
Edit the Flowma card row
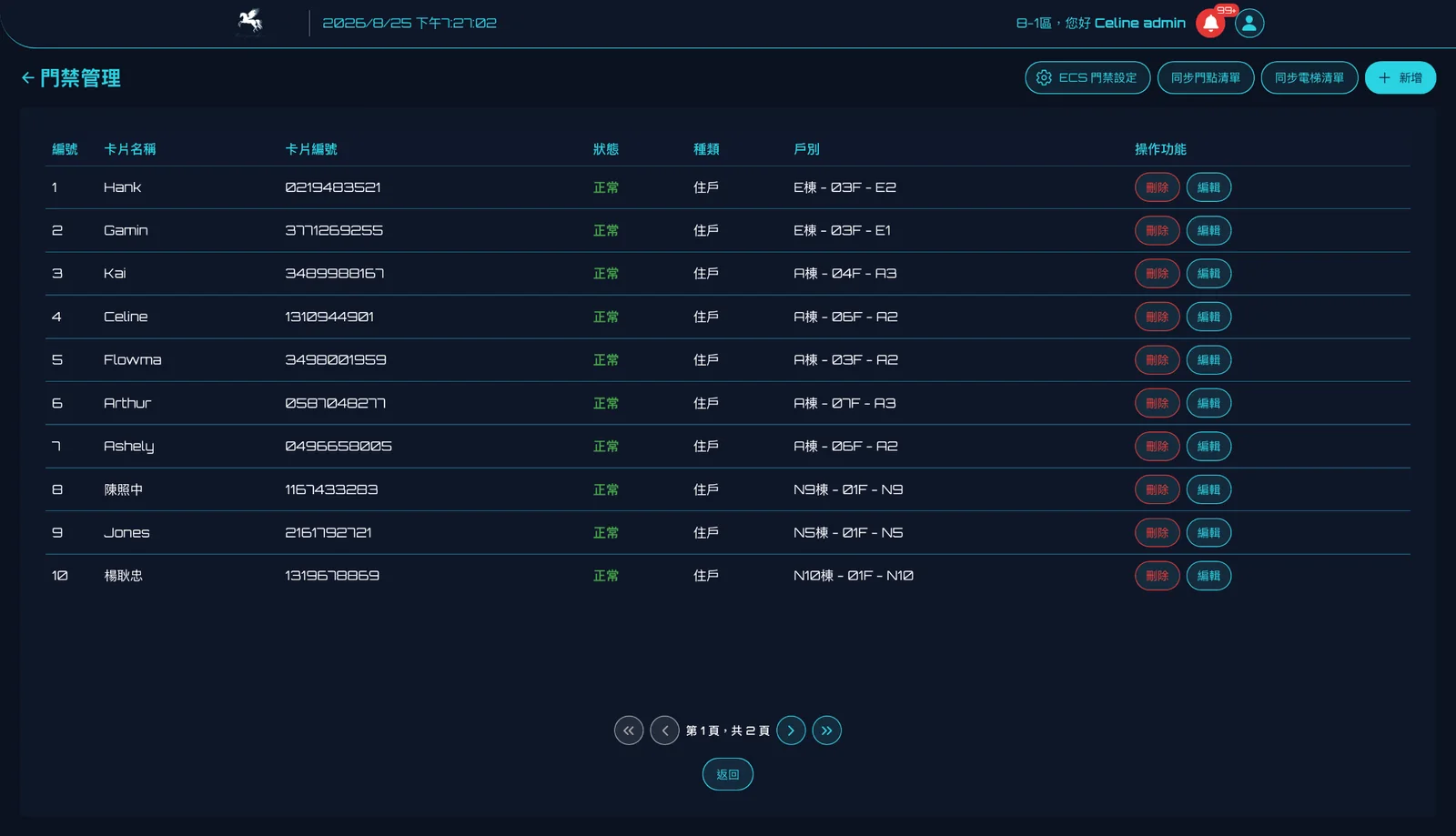(1209, 360)
